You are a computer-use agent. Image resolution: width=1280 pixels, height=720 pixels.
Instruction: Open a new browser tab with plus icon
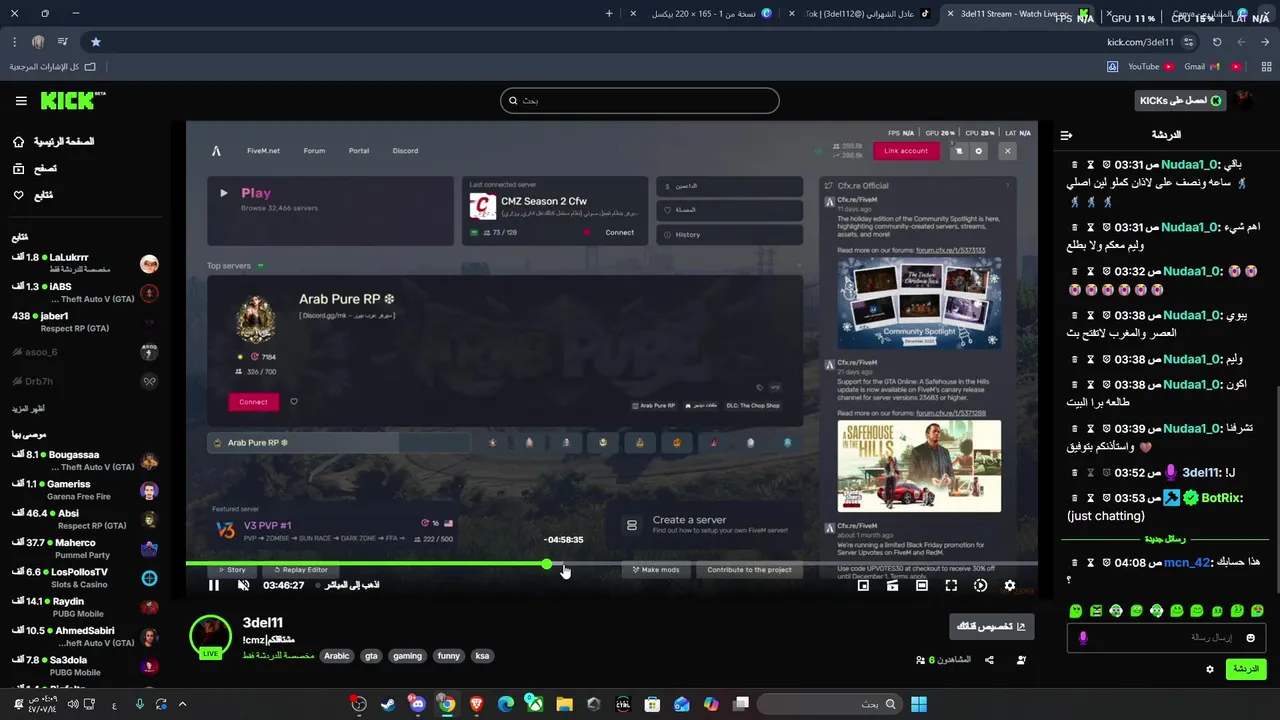[x=609, y=14]
